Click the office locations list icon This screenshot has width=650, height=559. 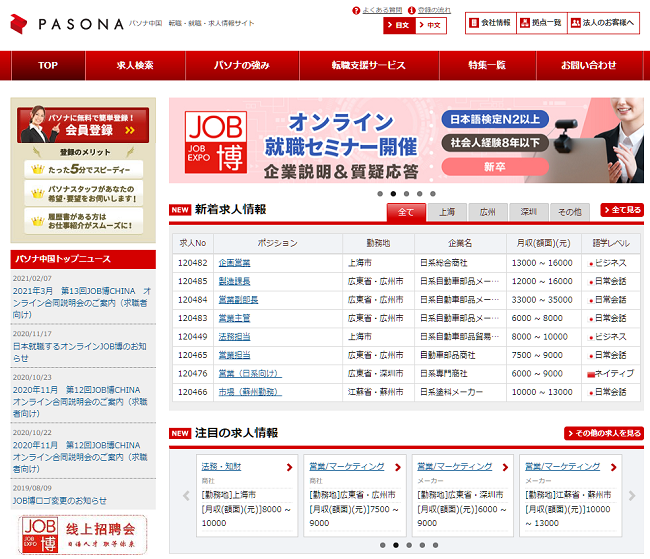[x=524, y=22]
